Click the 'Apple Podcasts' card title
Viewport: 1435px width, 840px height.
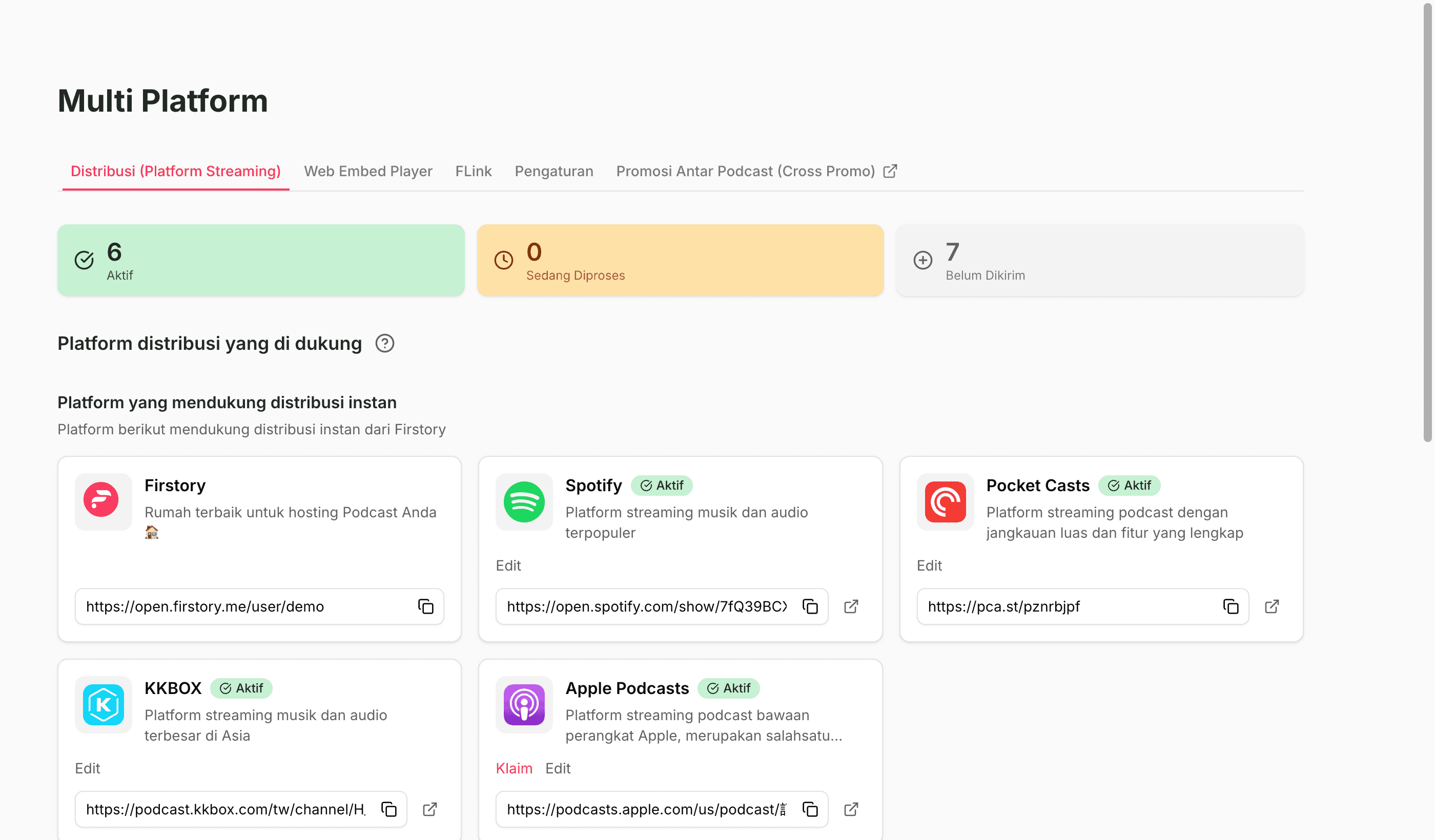(627, 688)
